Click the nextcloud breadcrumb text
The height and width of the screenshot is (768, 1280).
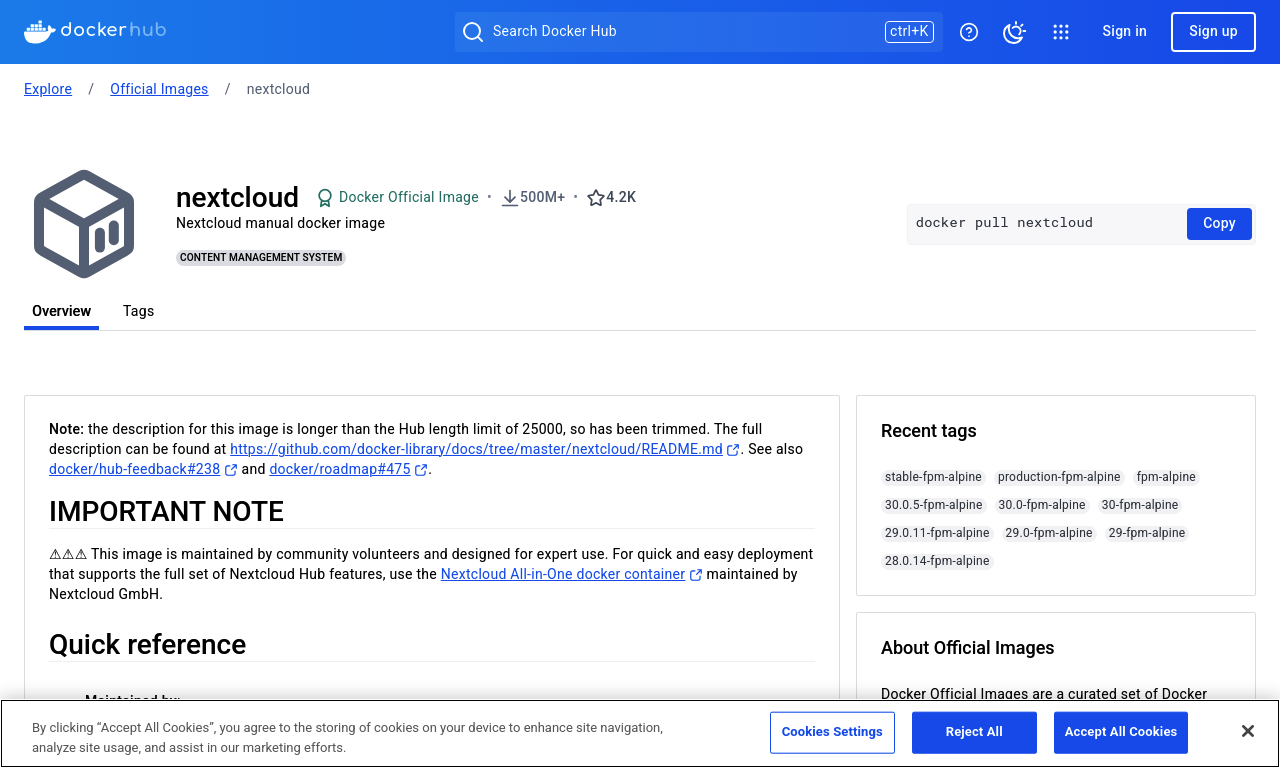278,89
